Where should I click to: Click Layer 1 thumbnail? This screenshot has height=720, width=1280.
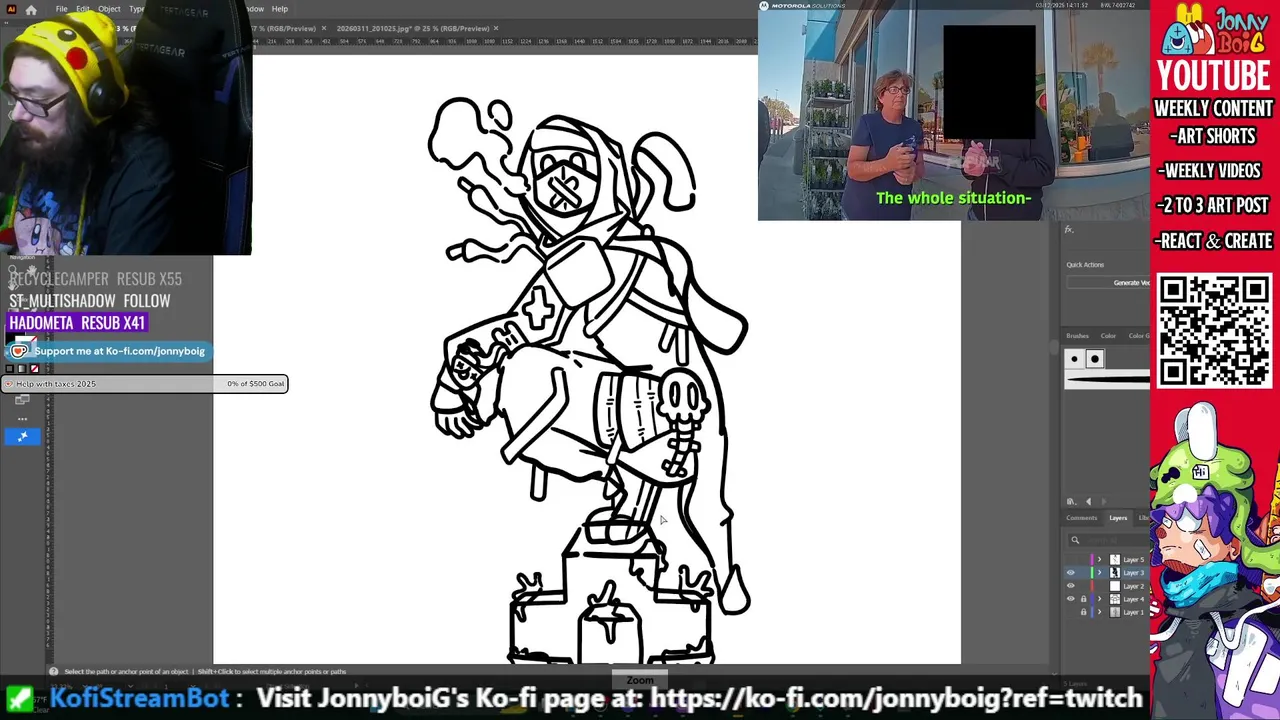[x=1115, y=612]
